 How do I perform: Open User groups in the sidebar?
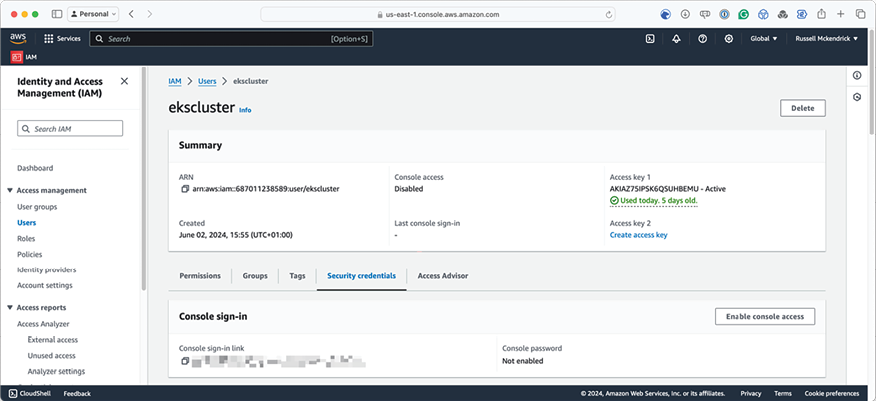click(x=37, y=207)
